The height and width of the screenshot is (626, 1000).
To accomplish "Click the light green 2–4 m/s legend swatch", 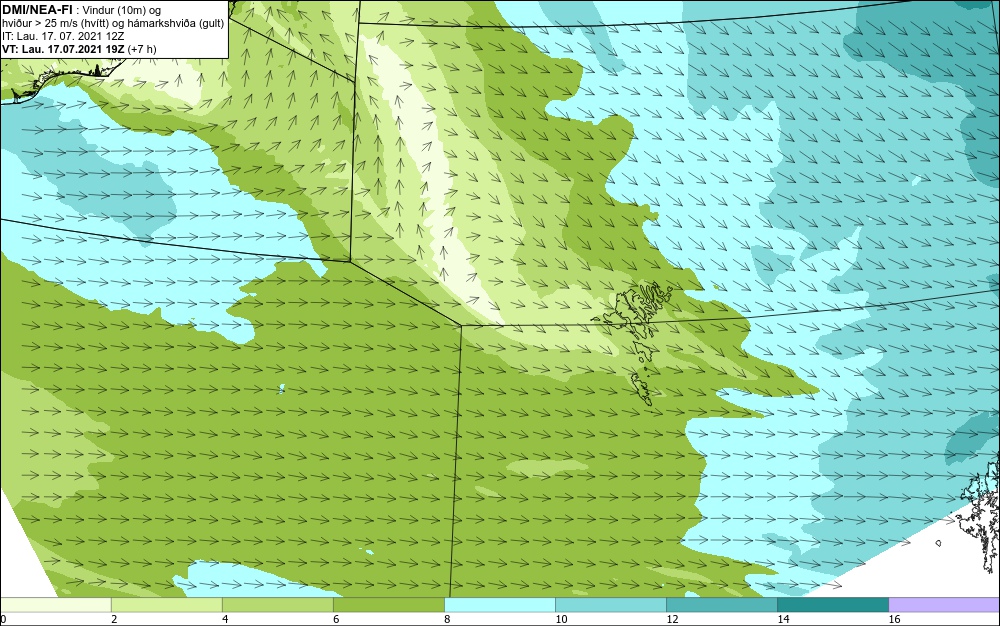I will (x=166, y=604).
